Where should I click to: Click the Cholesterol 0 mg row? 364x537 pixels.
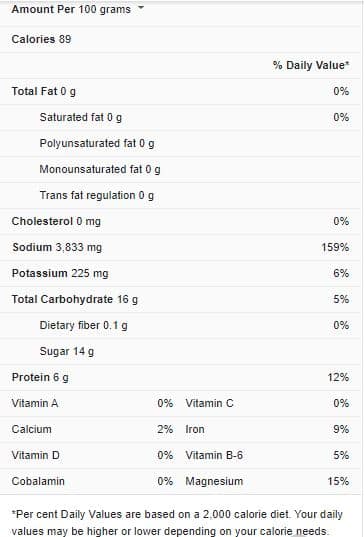click(180, 222)
